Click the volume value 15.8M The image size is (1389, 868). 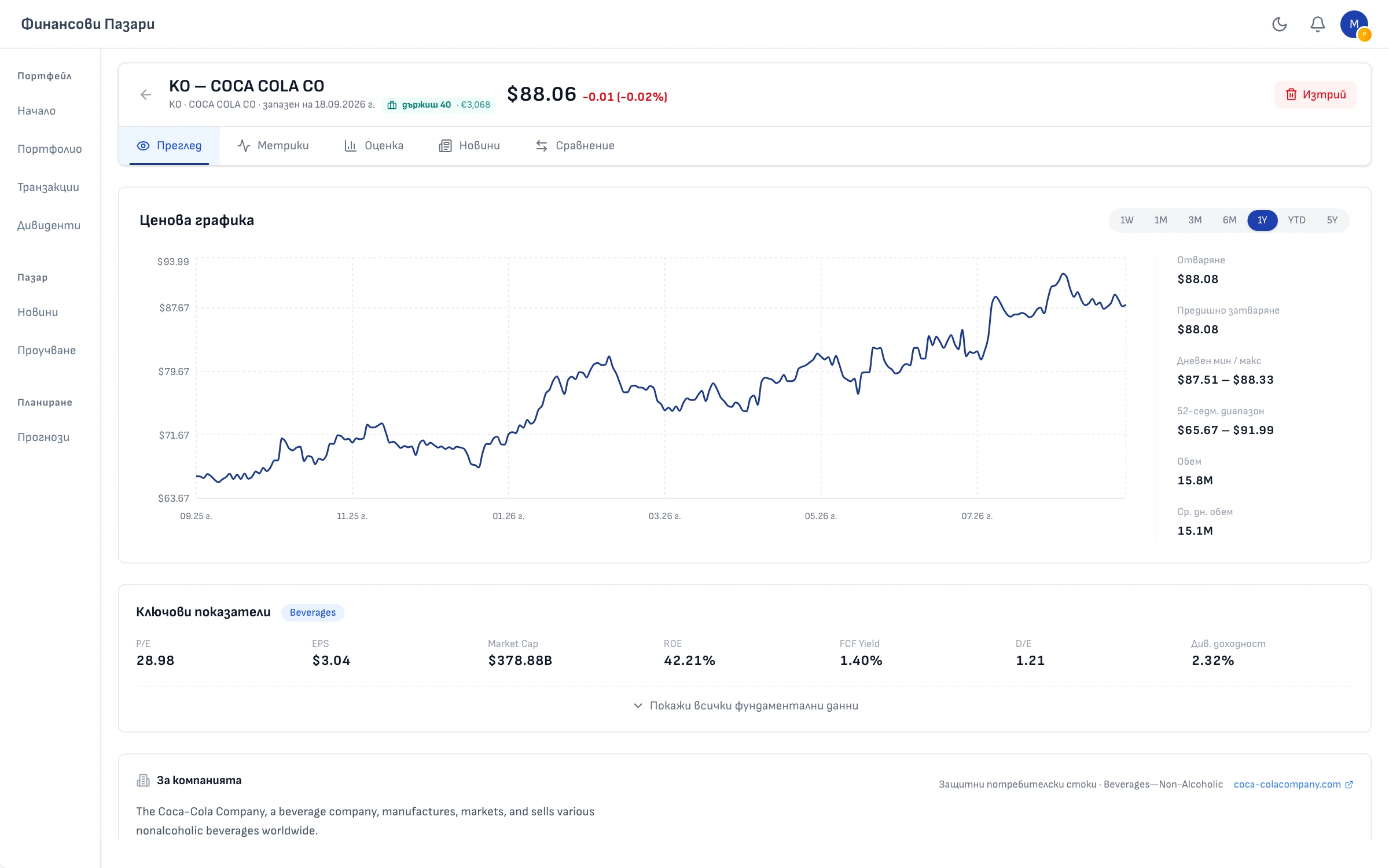[x=1195, y=481]
